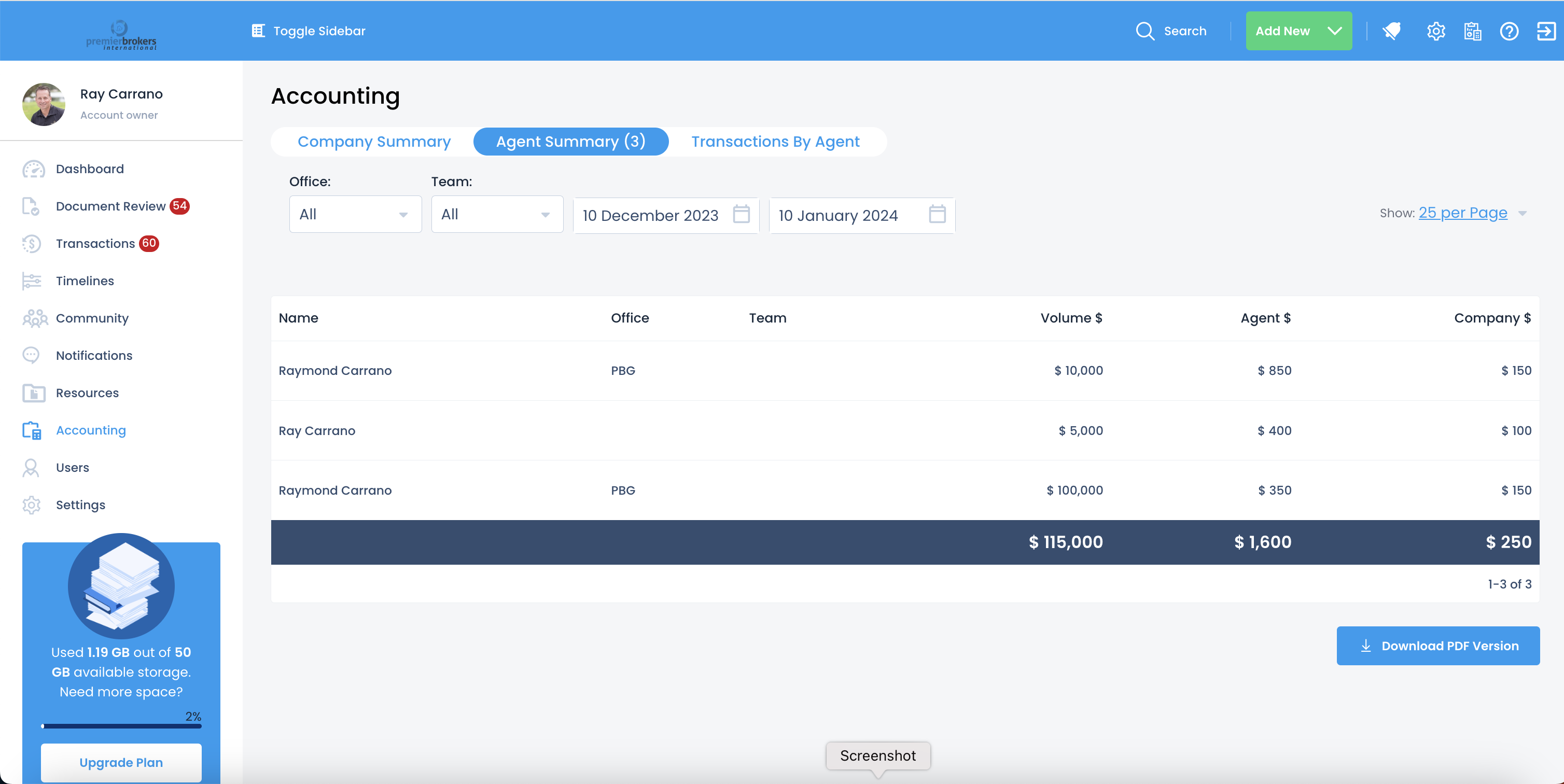Click the 10 December 2023 date field
This screenshot has height=784, width=1564.
coord(666,215)
